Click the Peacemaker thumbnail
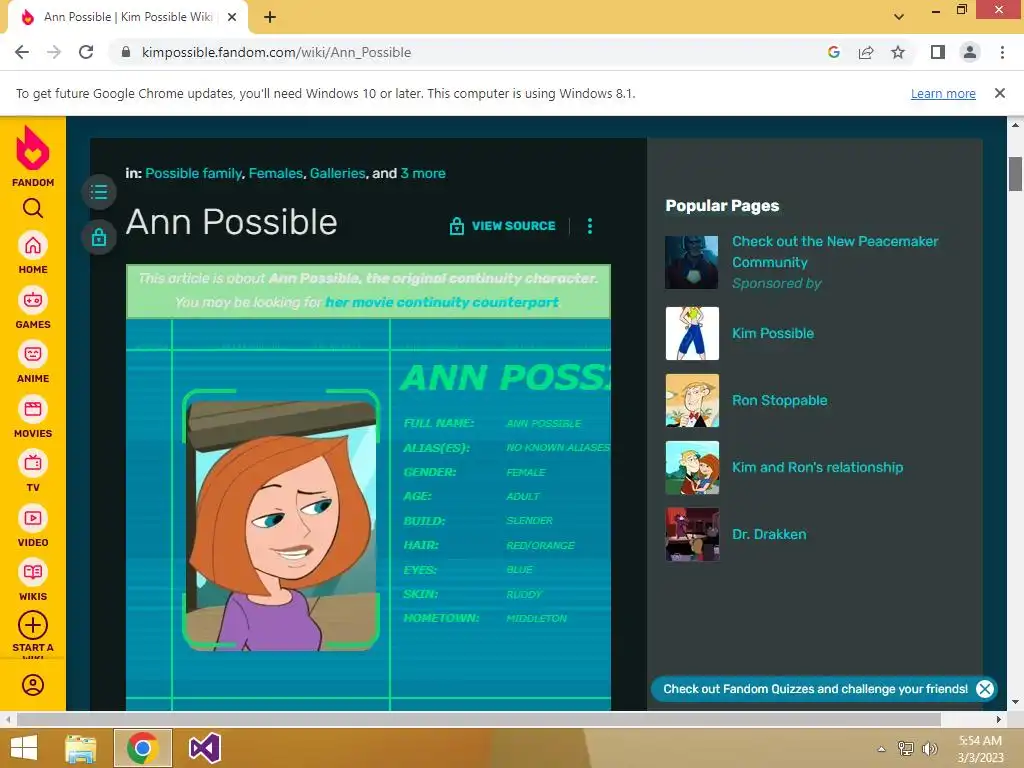The image size is (1024, 768). [x=692, y=263]
